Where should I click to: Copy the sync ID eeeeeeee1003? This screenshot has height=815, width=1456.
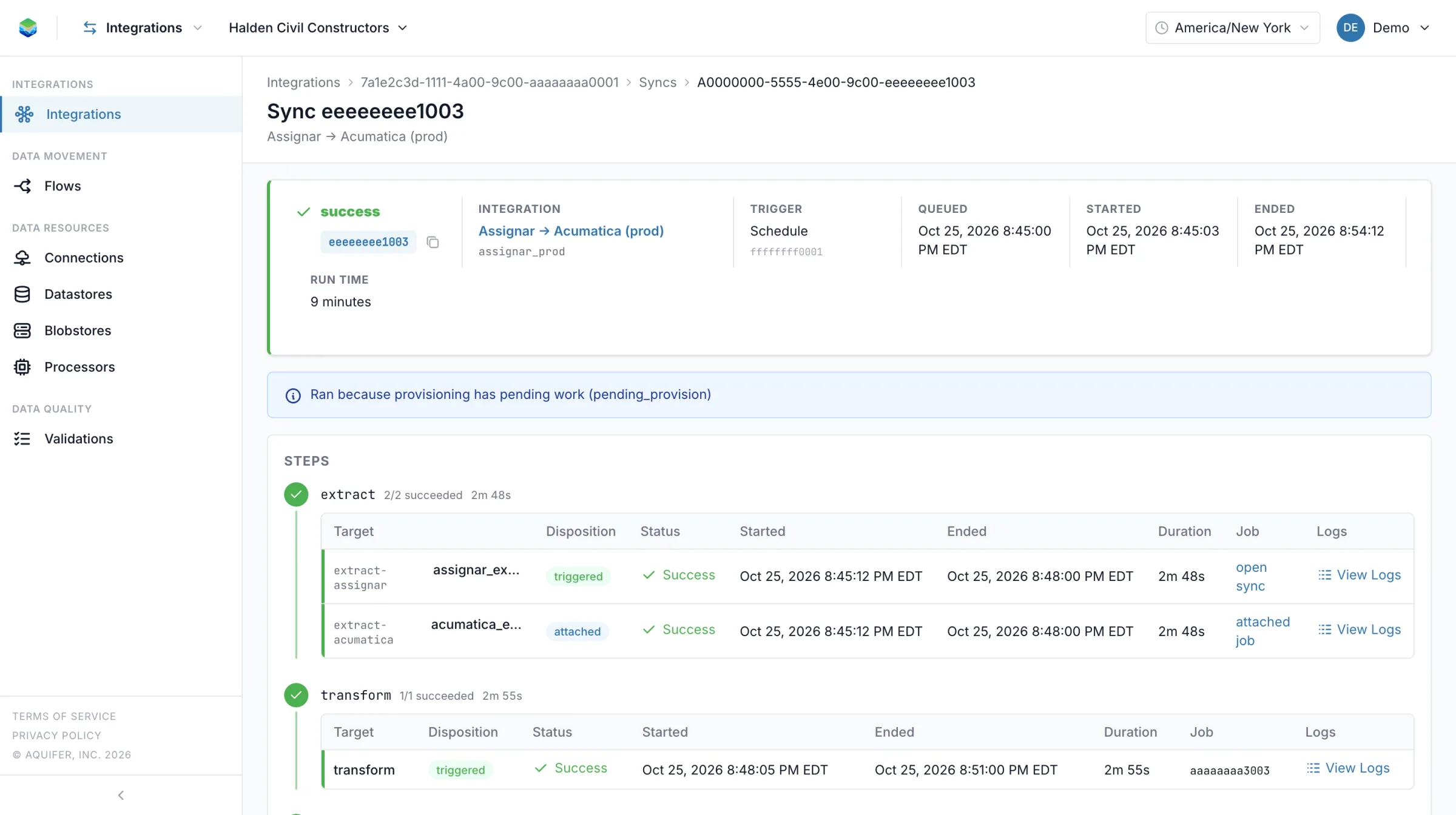[x=433, y=242]
